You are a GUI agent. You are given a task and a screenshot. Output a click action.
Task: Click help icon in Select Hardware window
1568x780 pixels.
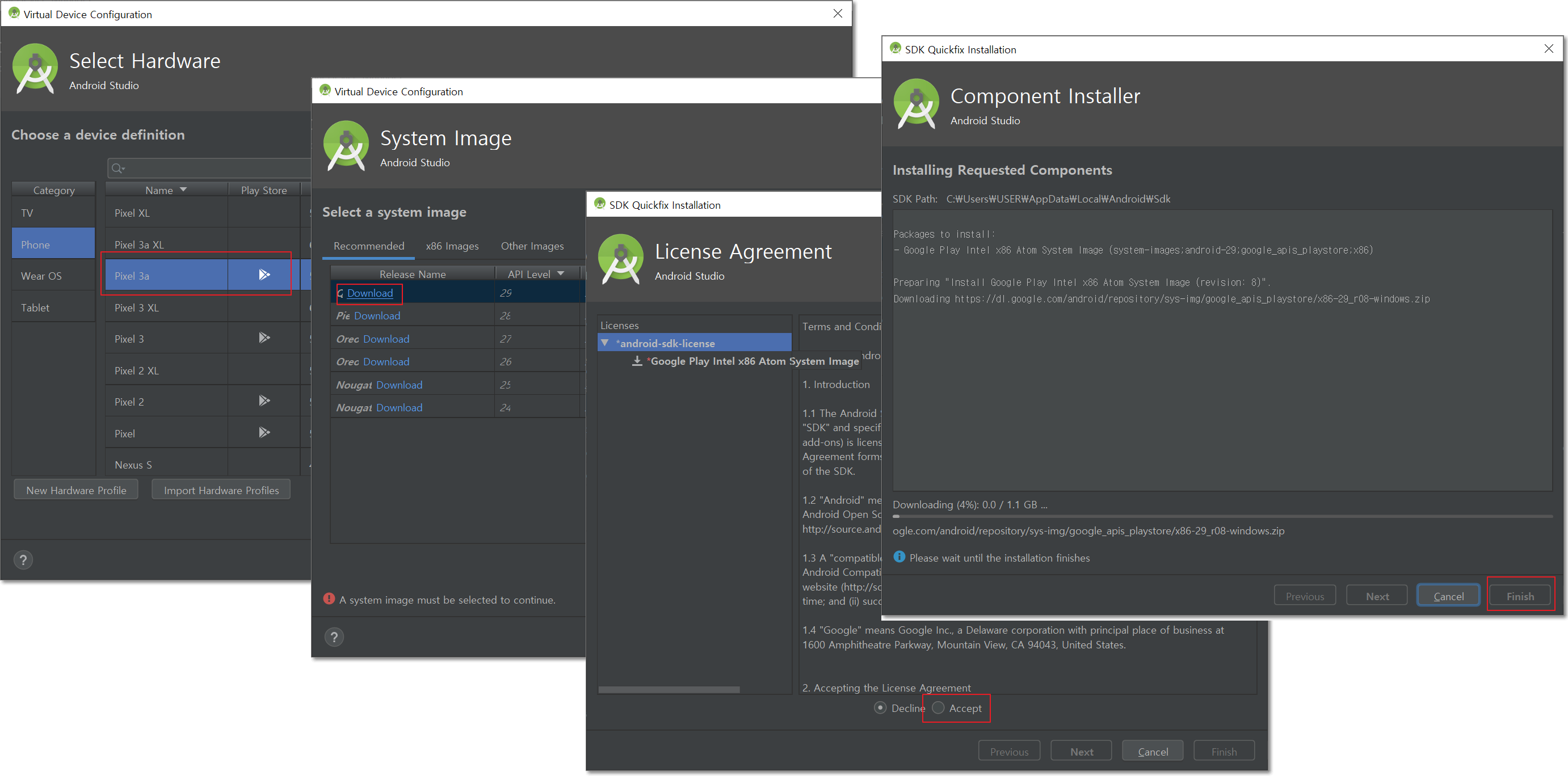click(23, 560)
